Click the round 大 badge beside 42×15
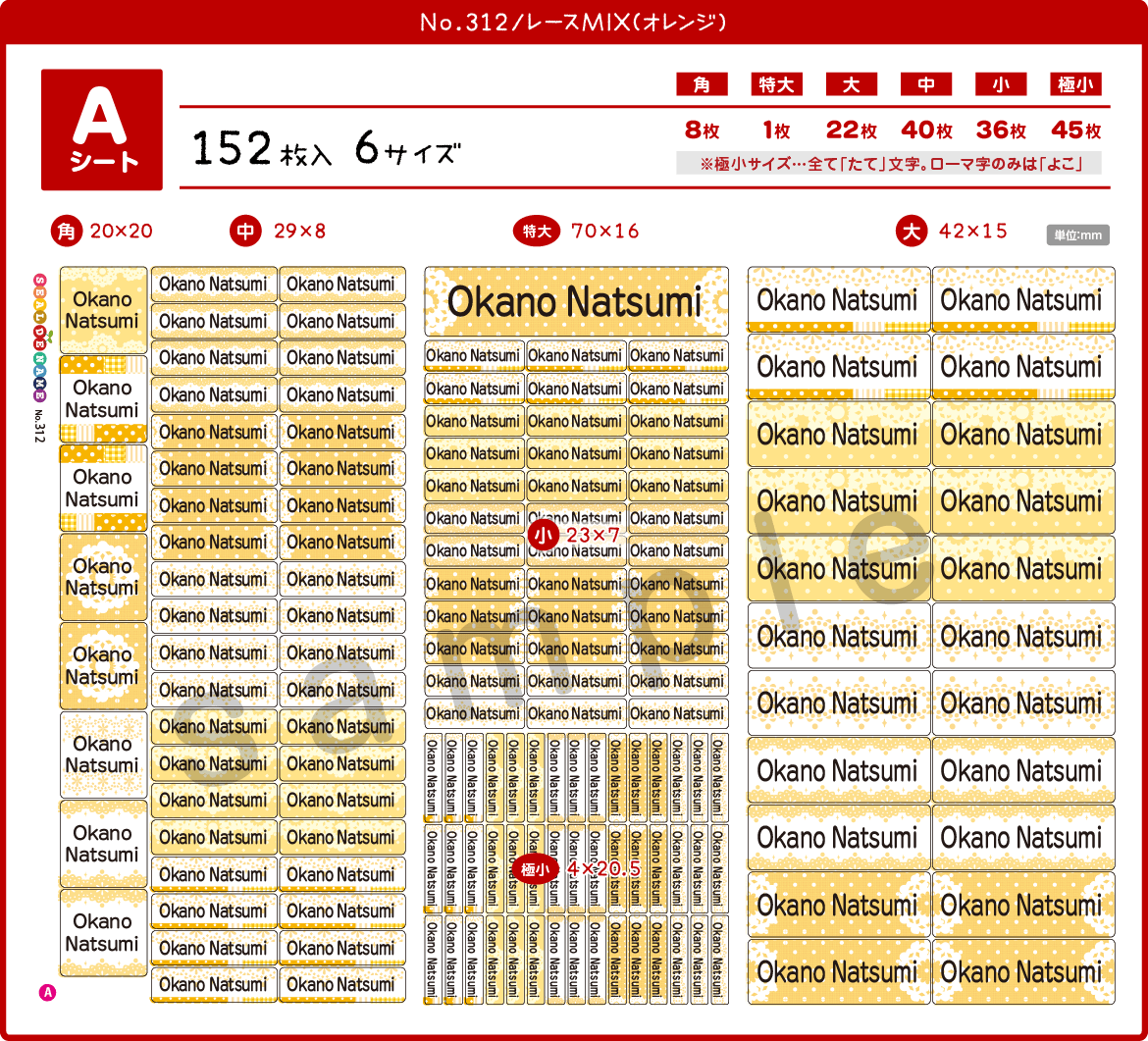 tap(912, 232)
